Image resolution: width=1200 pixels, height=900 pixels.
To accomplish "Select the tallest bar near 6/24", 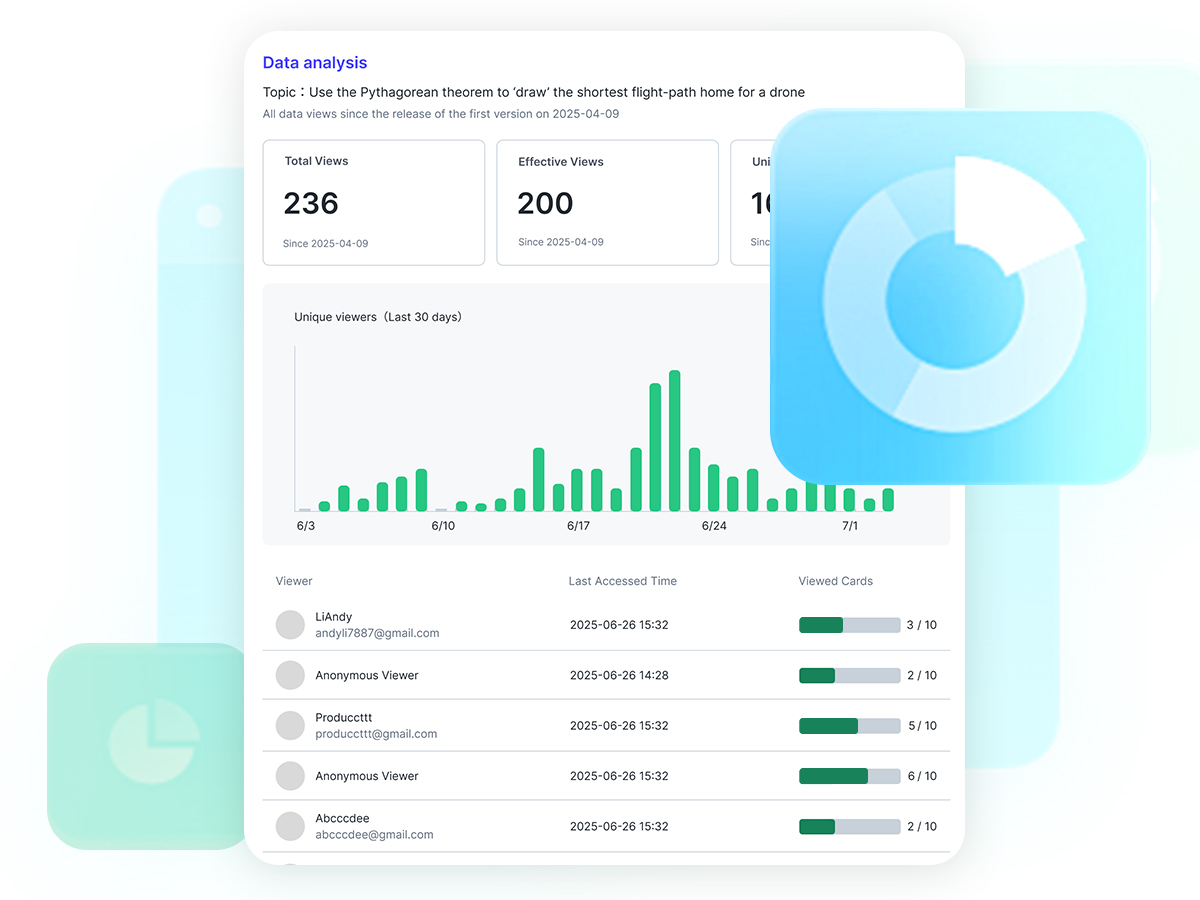I will pos(675,440).
